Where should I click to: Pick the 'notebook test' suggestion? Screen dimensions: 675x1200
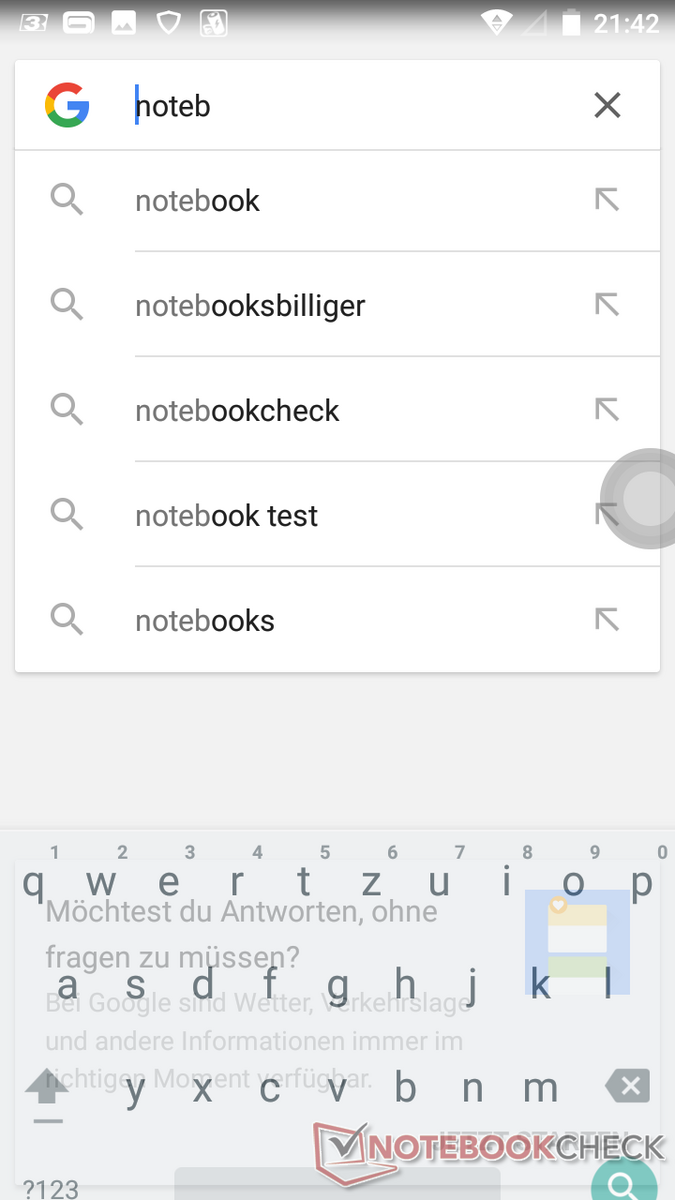[x=226, y=516]
